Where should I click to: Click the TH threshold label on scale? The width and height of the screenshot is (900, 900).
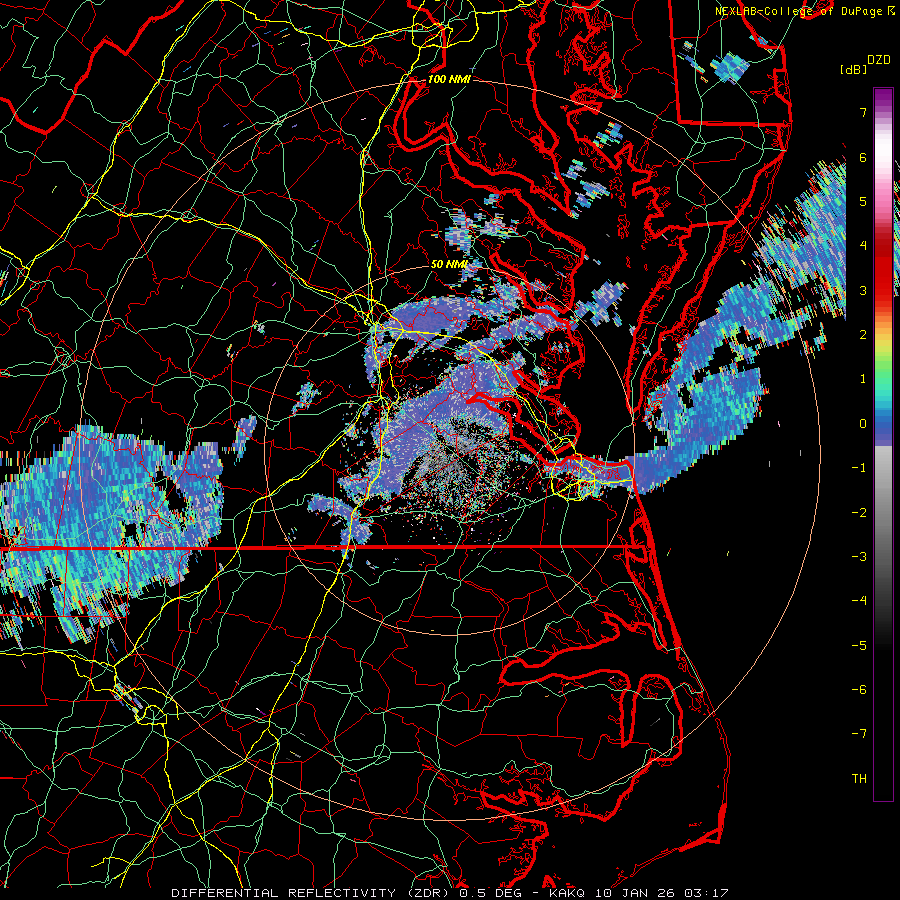(859, 779)
